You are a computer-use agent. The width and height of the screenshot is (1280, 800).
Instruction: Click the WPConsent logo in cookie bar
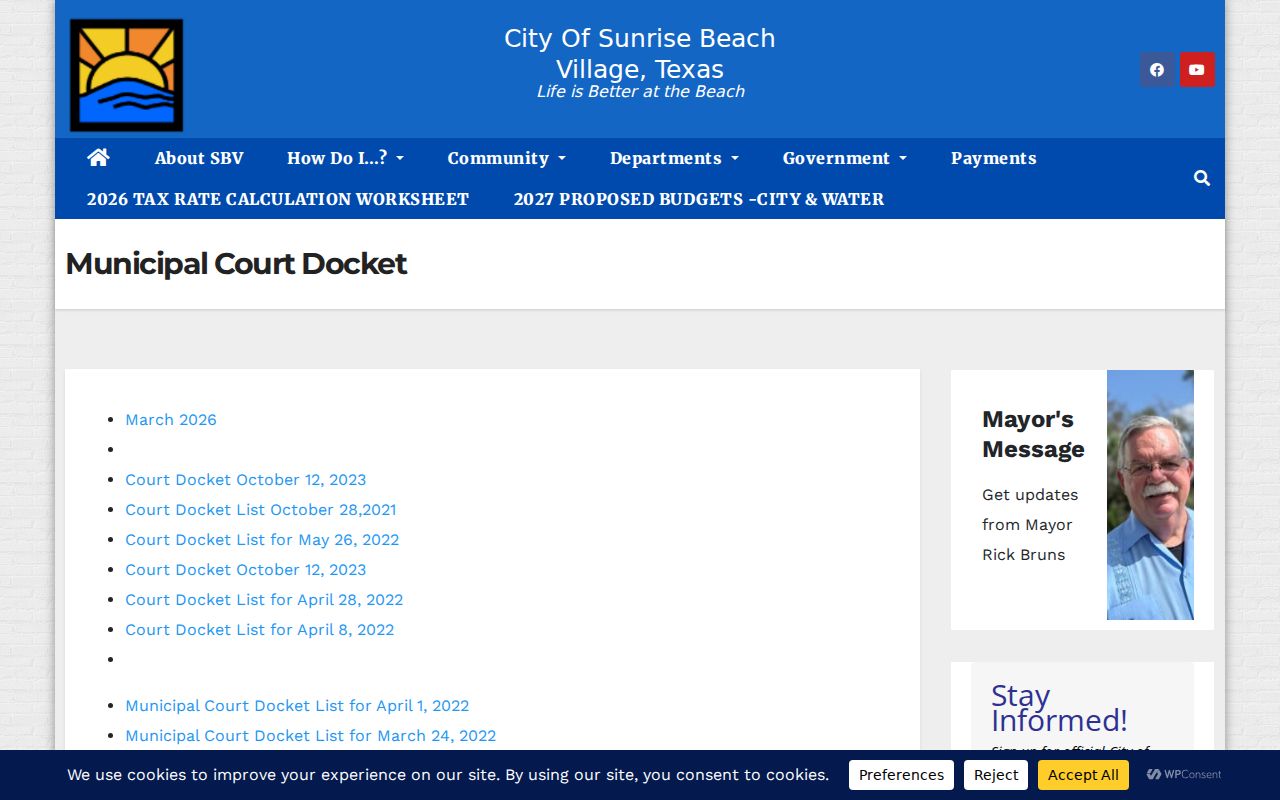pyautogui.click(x=1184, y=774)
